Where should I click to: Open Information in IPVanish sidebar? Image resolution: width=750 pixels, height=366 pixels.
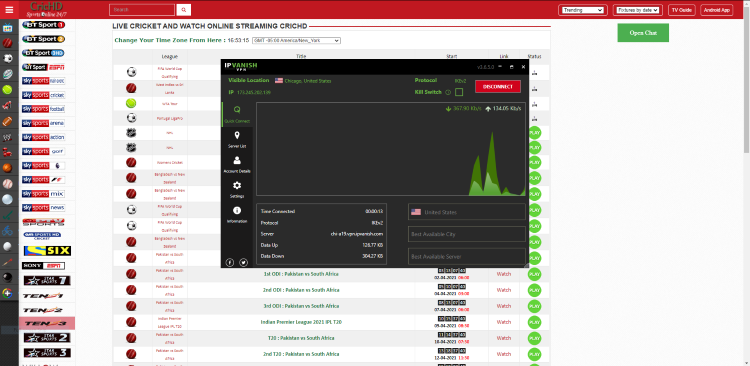pyautogui.click(x=237, y=215)
